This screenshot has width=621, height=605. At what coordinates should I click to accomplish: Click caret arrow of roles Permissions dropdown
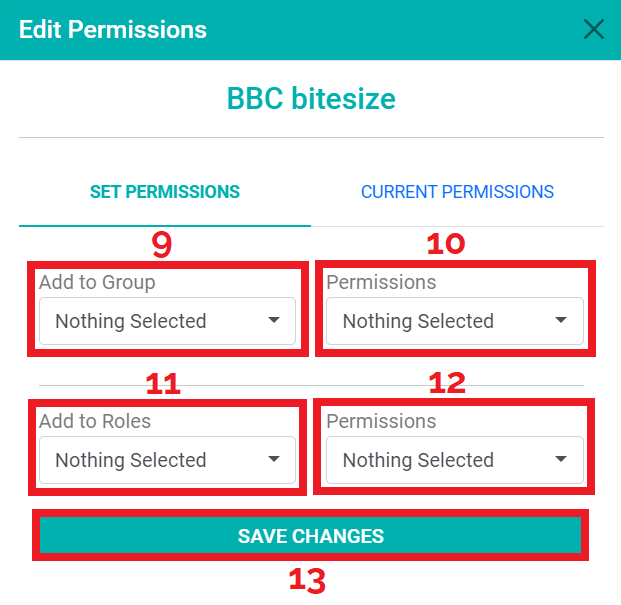[561, 460]
